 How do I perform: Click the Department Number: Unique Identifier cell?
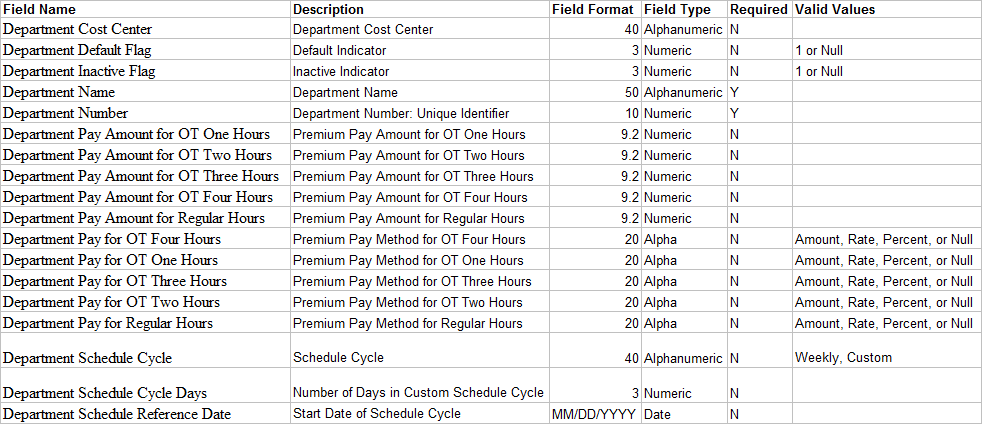pyautogui.click(x=401, y=114)
